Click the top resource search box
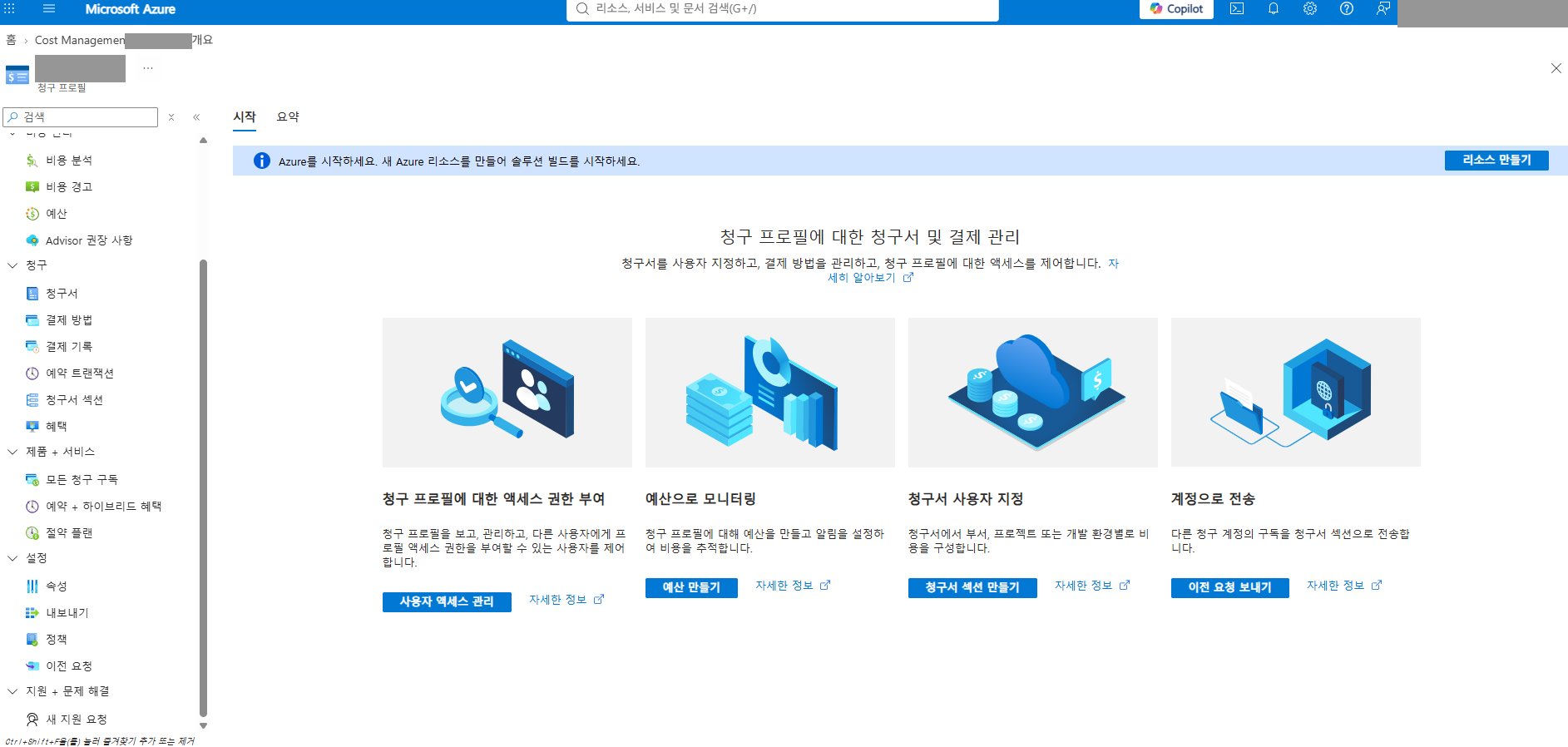 (782, 9)
